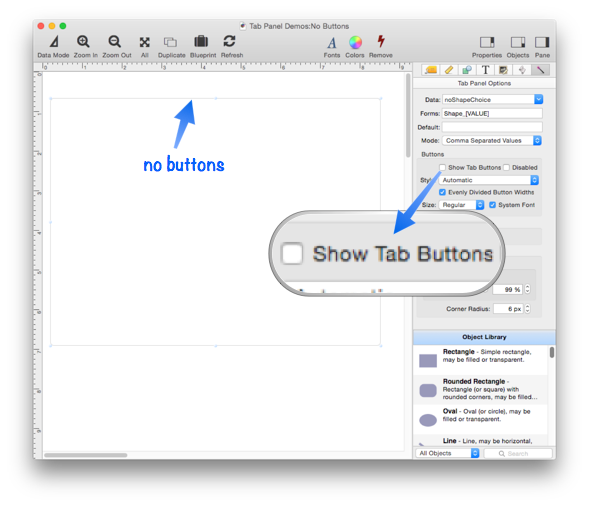
Task: Click the document proxy icon in title bar
Action: pyautogui.click(x=243, y=26)
